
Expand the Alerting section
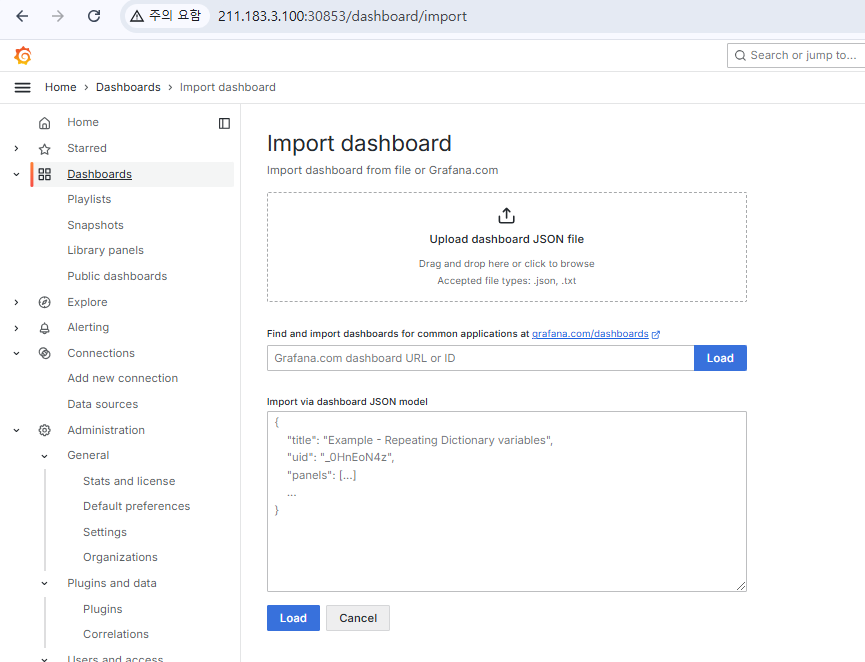tap(17, 328)
